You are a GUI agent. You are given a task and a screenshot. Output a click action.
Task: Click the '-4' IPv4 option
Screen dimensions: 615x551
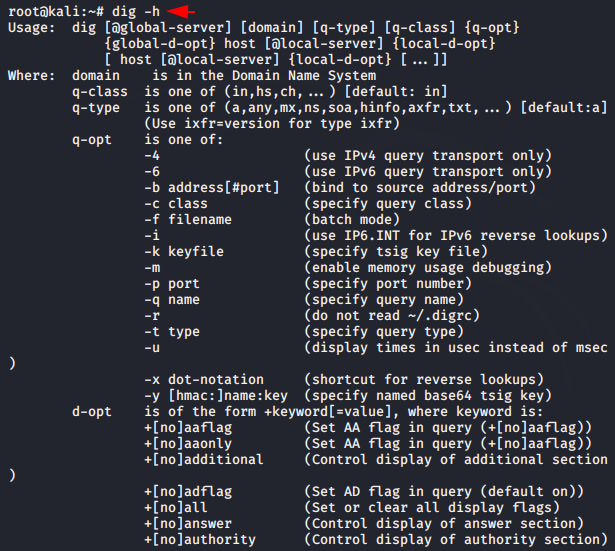click(152, 156)
